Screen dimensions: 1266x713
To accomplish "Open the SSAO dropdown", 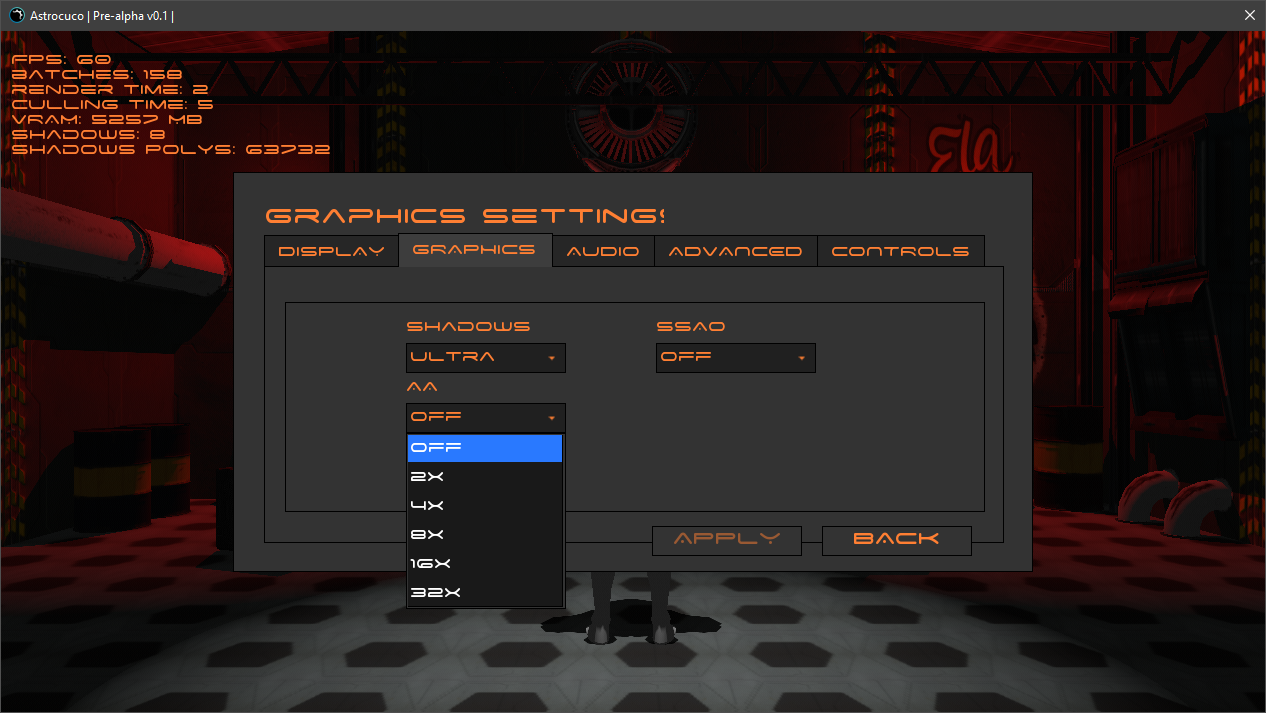I will pos(735,358).
